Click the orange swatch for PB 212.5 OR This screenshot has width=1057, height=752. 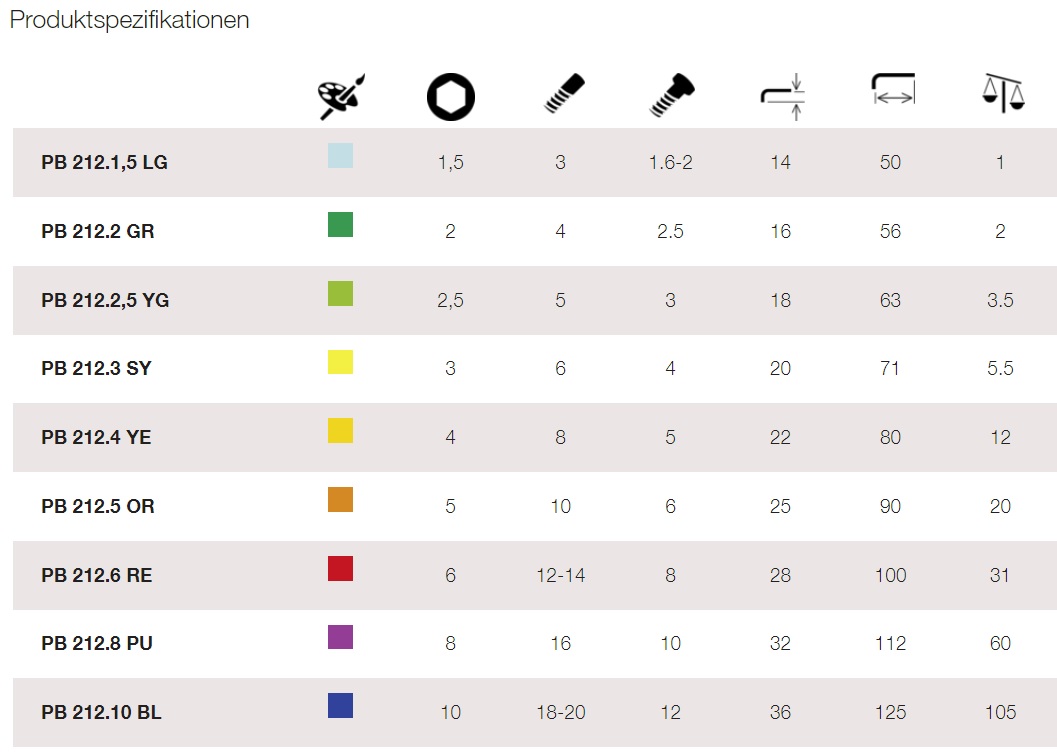coord(340,500)
